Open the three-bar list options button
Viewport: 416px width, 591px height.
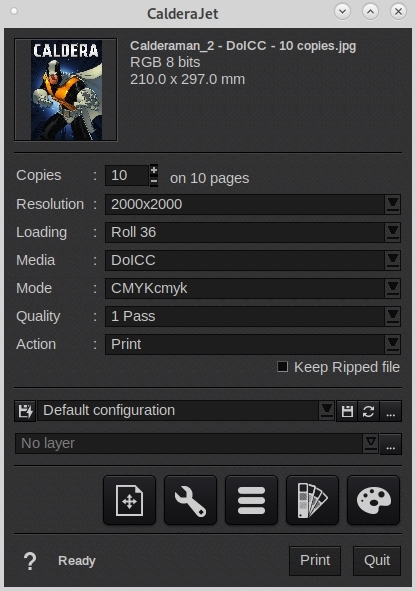(x=251, y=500)
